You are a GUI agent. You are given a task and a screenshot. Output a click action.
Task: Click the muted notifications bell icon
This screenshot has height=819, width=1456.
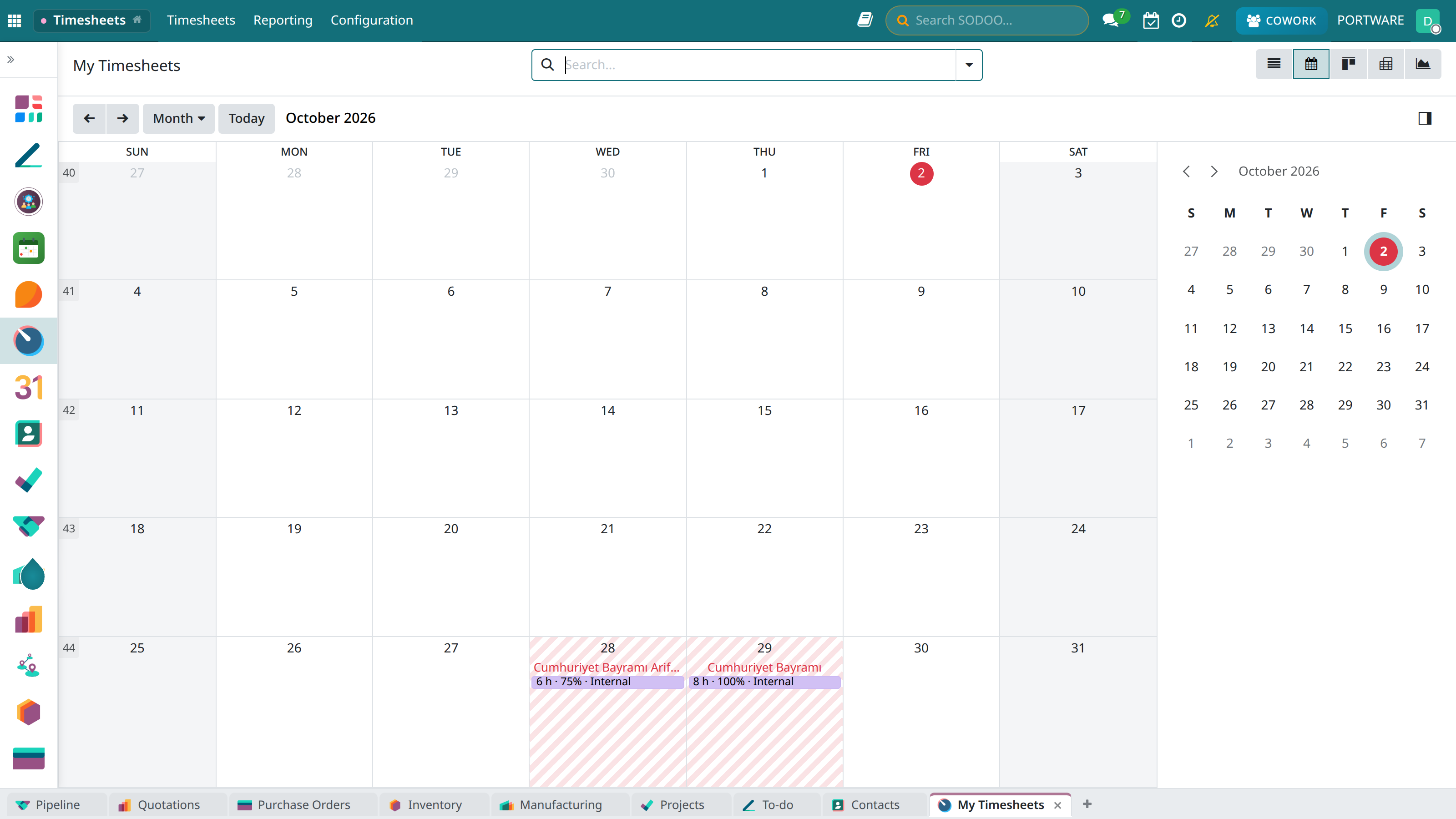pyautogui.click(x=1212, y=20)
